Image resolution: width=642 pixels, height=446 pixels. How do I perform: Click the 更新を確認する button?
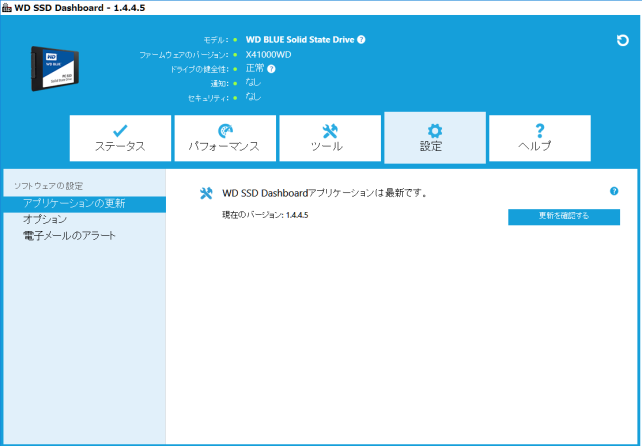coord(564,217)
